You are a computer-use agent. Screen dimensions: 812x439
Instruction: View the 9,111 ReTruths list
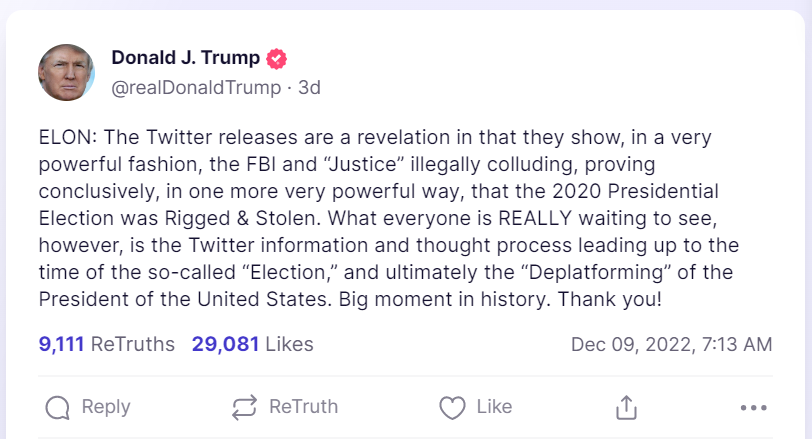[x=107, y=344]
